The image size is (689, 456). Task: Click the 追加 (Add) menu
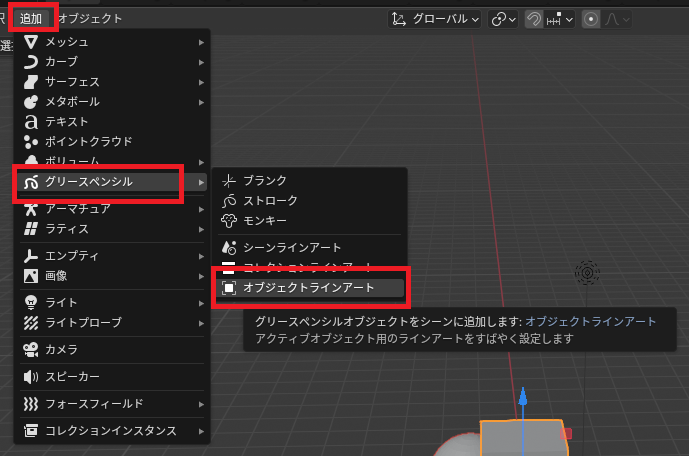31,18
